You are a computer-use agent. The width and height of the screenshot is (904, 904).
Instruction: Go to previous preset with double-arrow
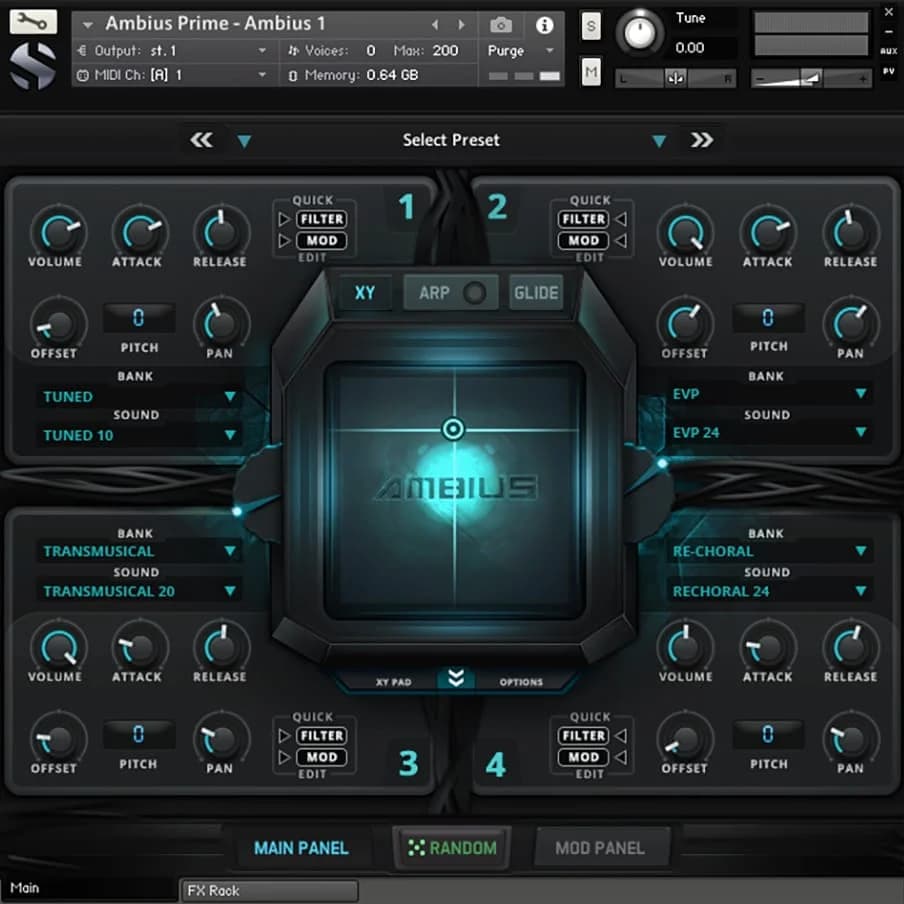(x=201, y=140)
